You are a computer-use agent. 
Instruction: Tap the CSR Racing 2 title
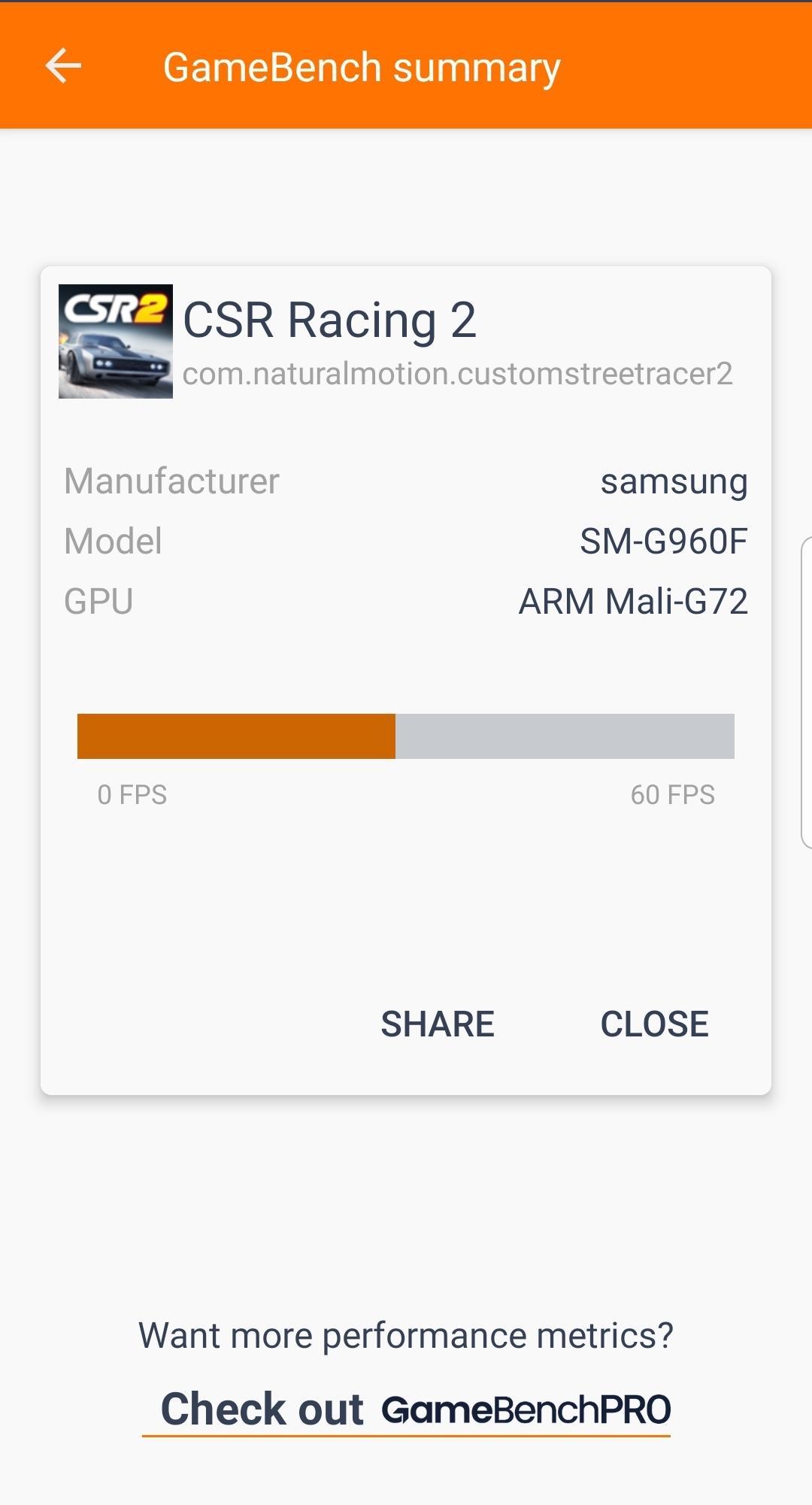(x=329, y=320)
